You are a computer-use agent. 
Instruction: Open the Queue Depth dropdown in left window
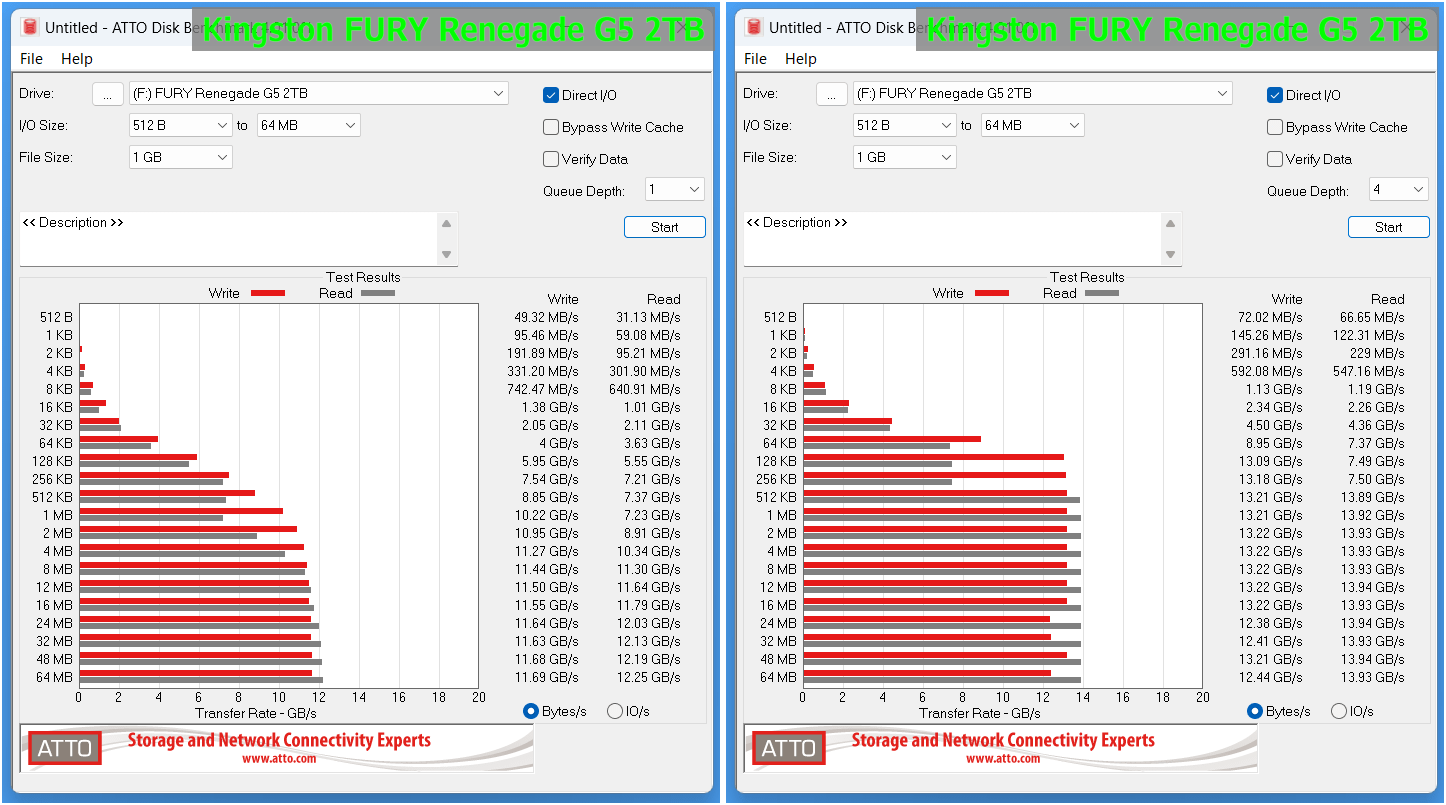674,189
